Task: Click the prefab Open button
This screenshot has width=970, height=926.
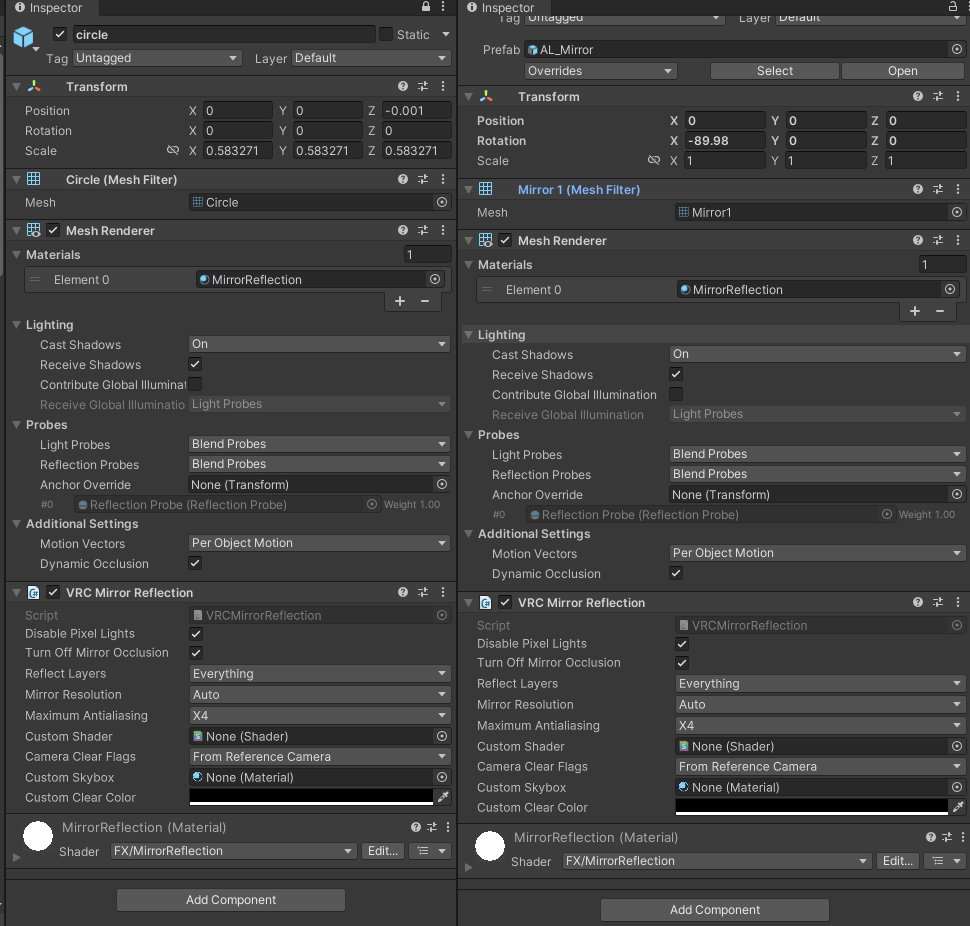Action: pyautogui.click(x=903, y=71)
